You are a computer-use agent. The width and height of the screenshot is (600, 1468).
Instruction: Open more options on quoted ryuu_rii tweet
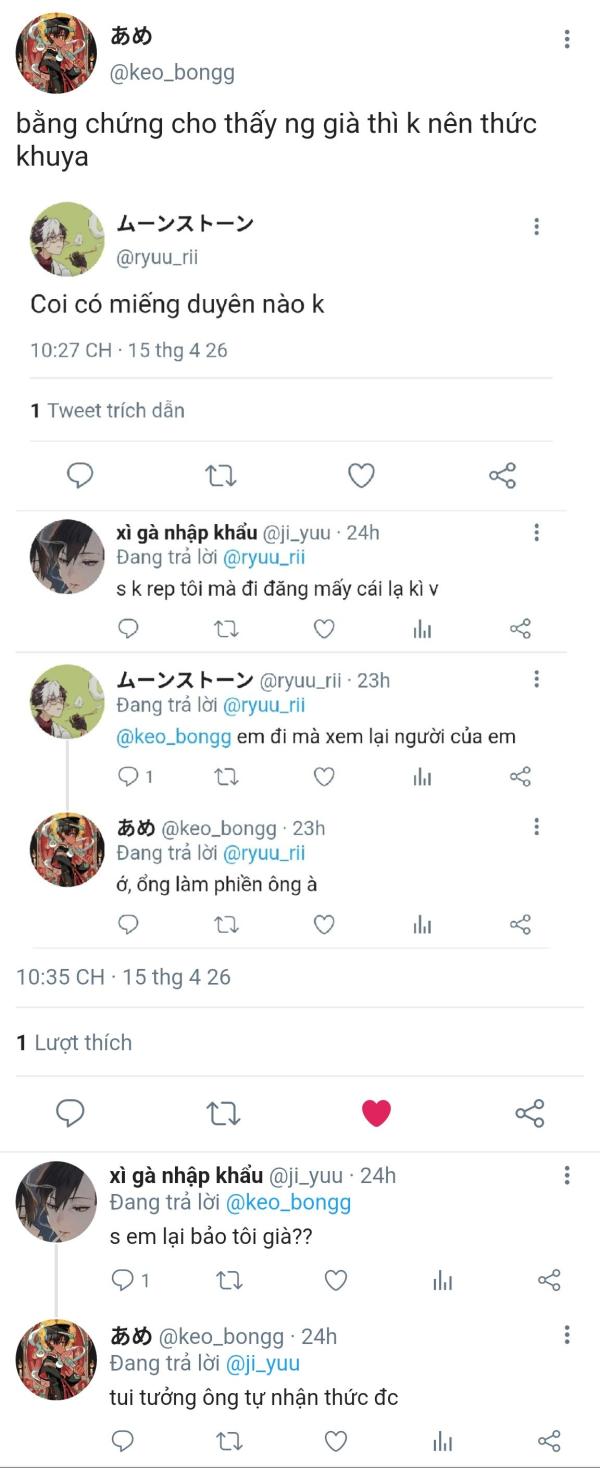coord(537,226)
